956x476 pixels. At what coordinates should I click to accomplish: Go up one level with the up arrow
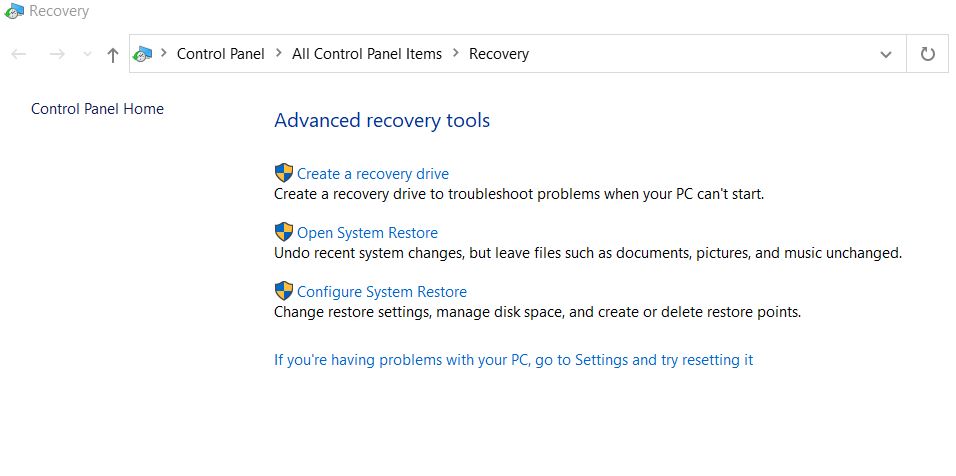(x=112, y=55)
